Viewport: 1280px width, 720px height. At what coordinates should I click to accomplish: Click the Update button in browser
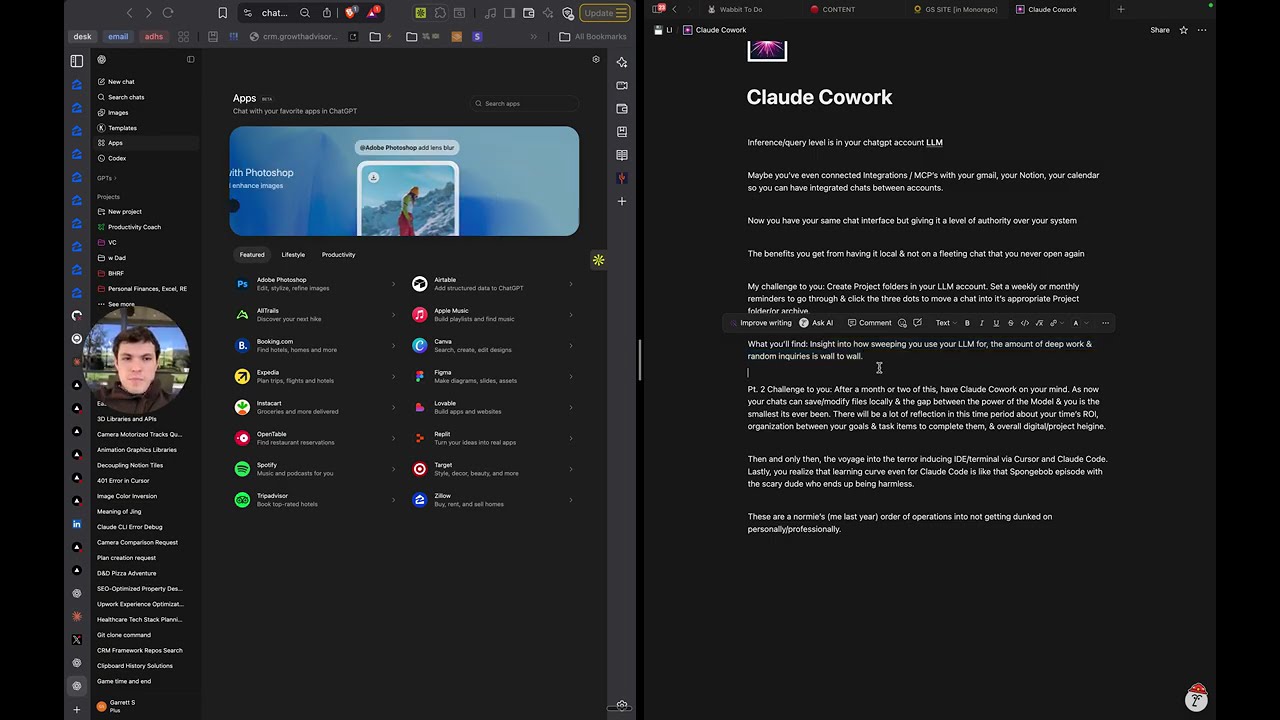pos(605,13)
